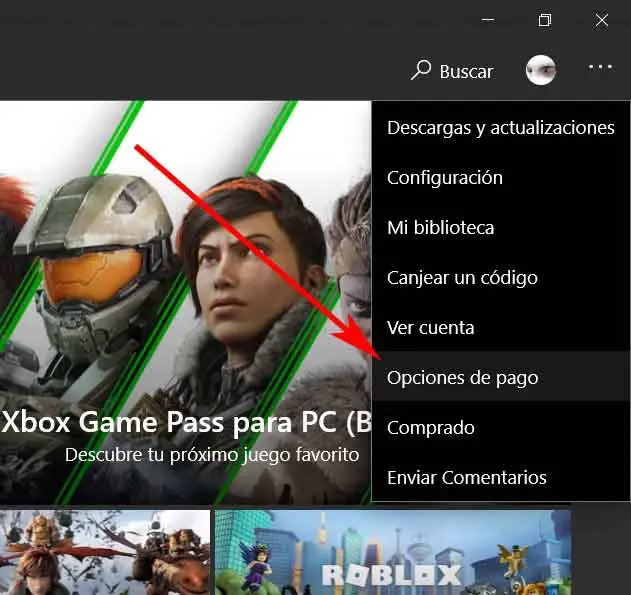The image size is (631, 595).
Task: Select Comprado menu entry
Action: click(x=501, y=427)
